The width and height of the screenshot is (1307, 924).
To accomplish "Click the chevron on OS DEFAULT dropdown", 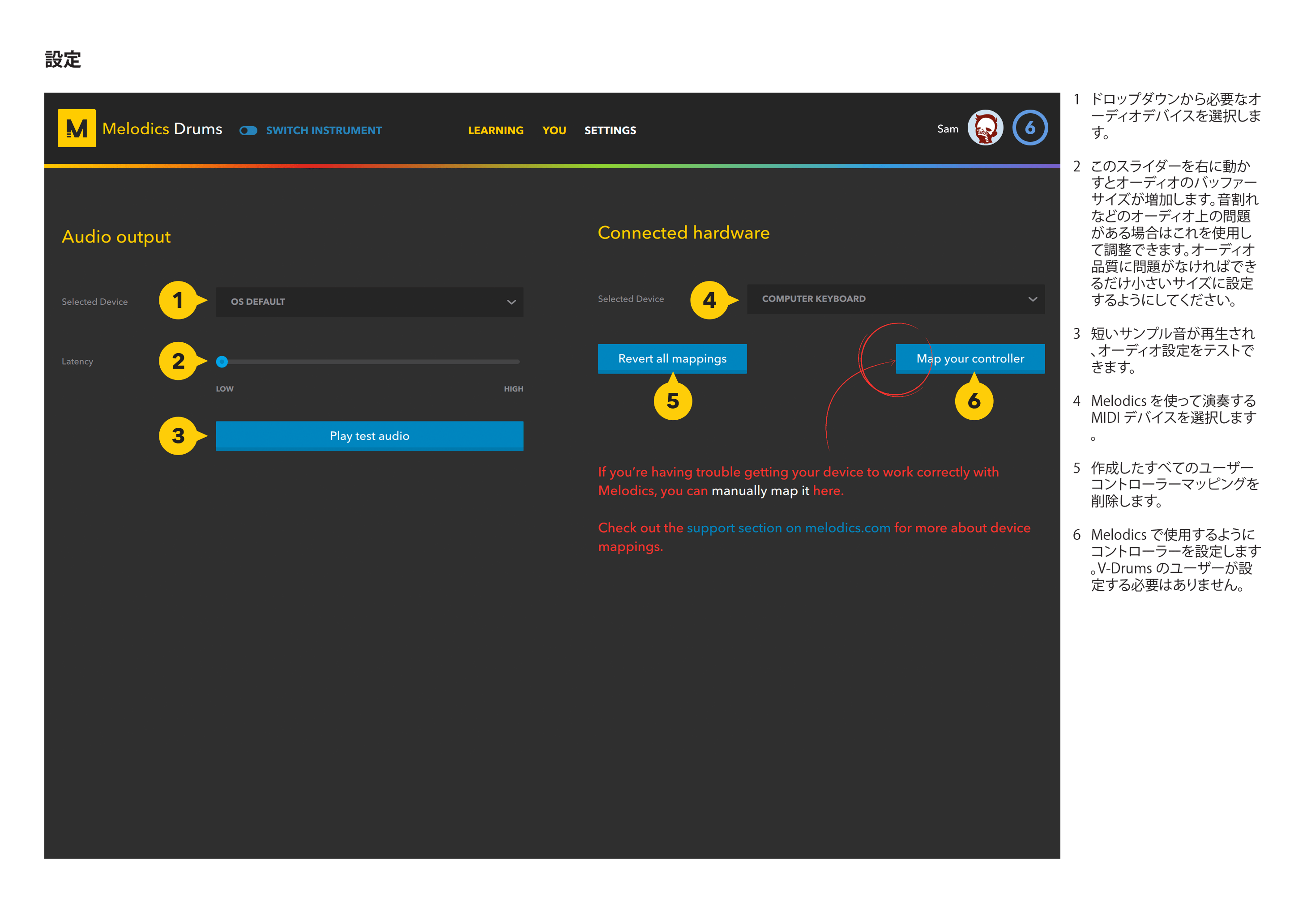I will click(511, 302).
